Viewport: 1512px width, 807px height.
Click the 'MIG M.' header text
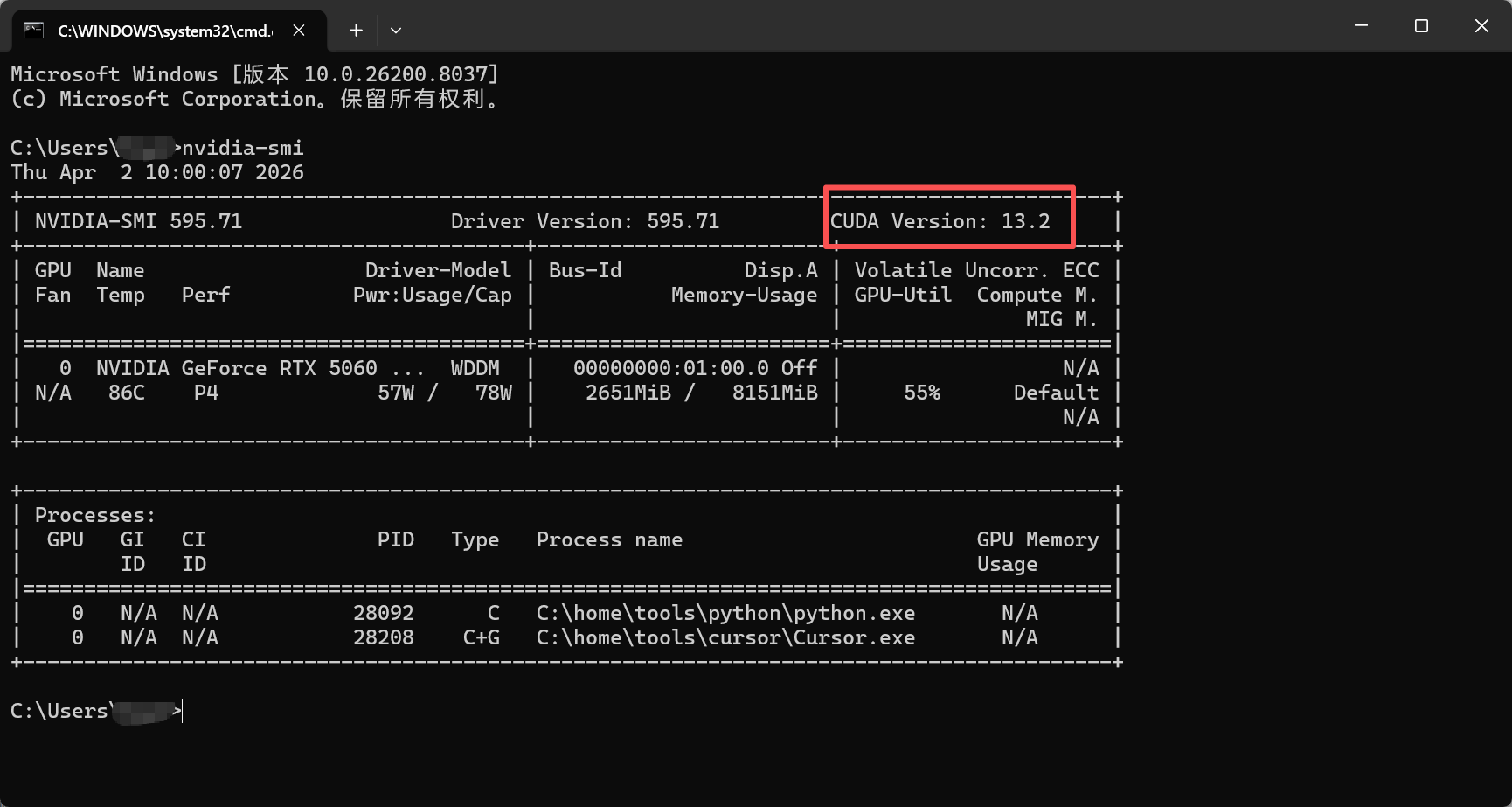(1062, 319)
